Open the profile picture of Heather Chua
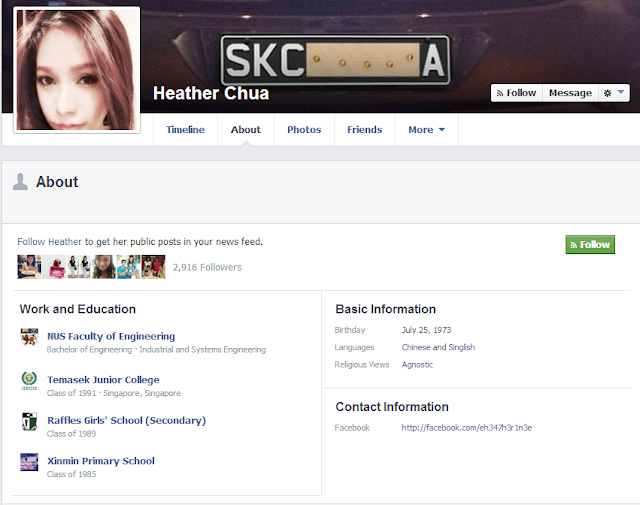 coord(77,70)
